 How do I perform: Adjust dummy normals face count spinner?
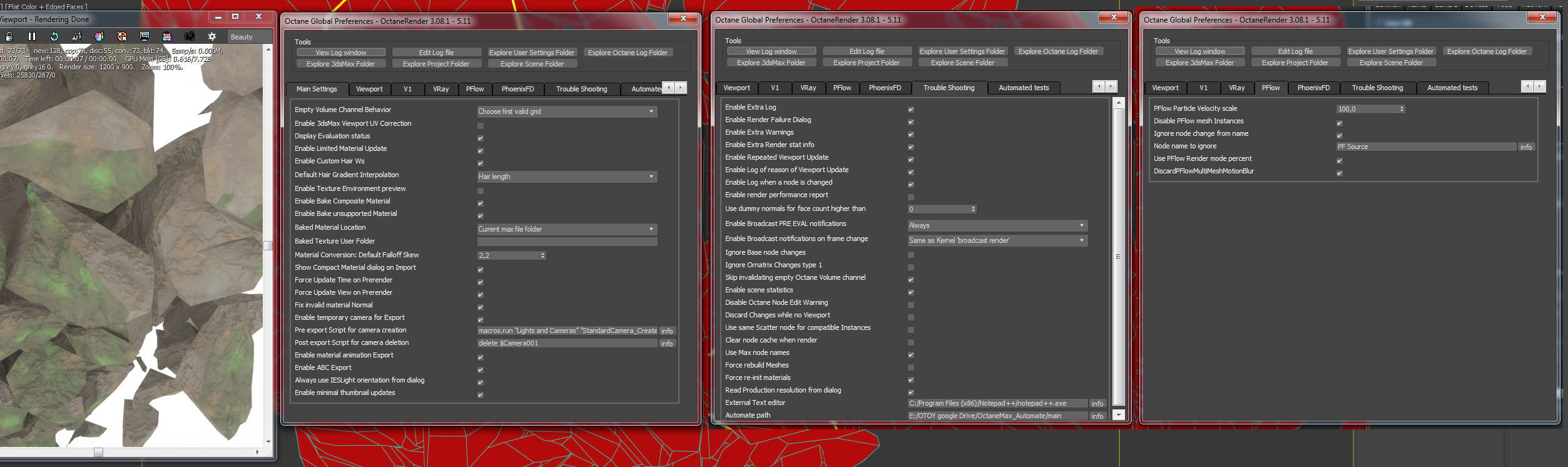tap(973, 209)
